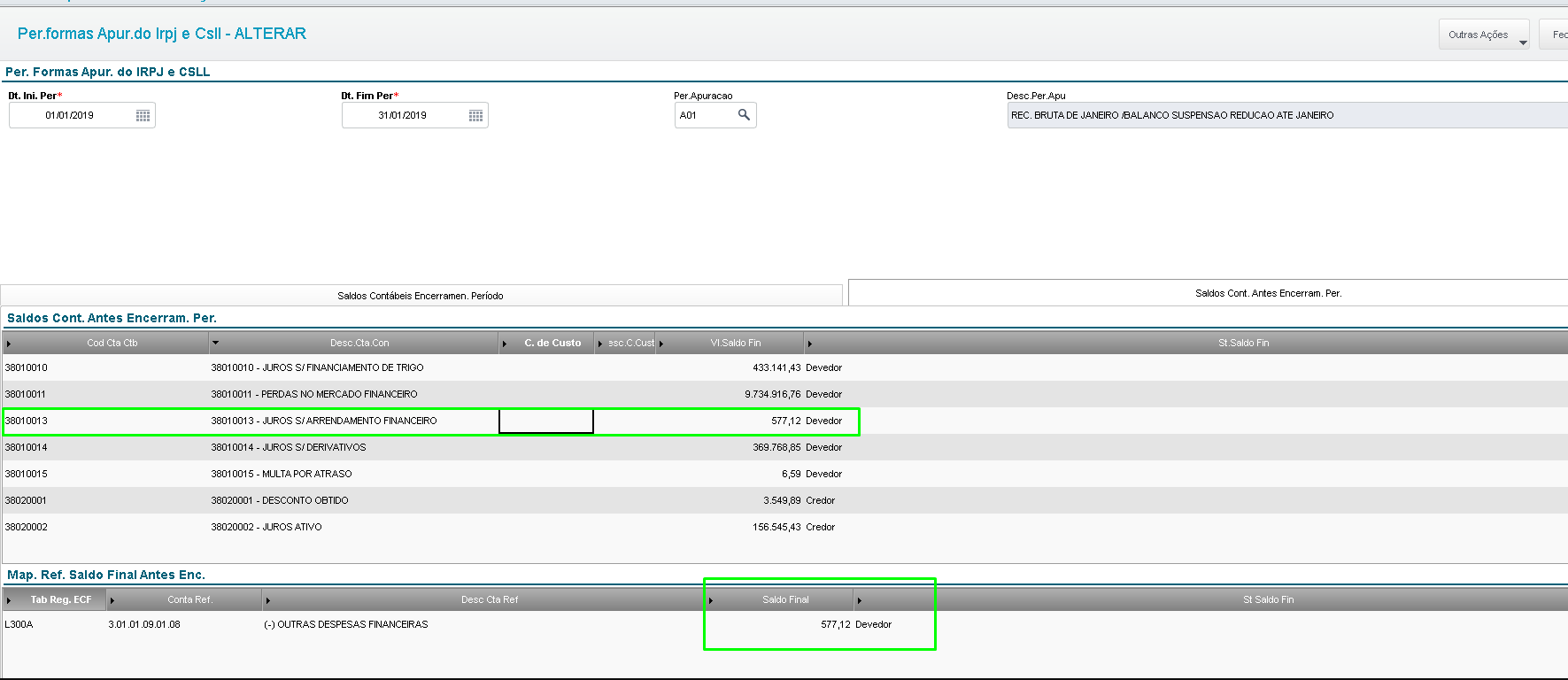Open calendar picker for Dt. Ini. Per

(143, 116)
